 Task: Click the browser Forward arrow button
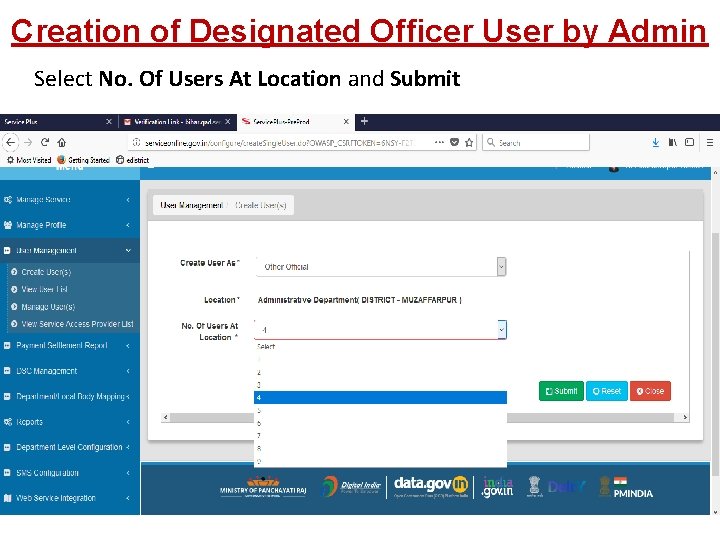click(x=28, y=142)
